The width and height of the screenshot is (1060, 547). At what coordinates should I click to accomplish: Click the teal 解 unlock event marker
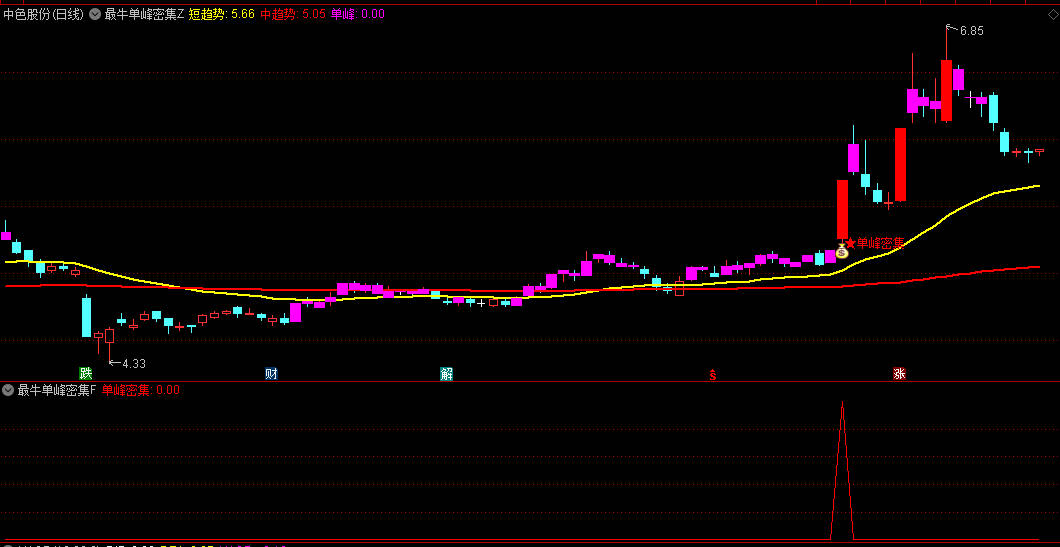pos(446,374)
